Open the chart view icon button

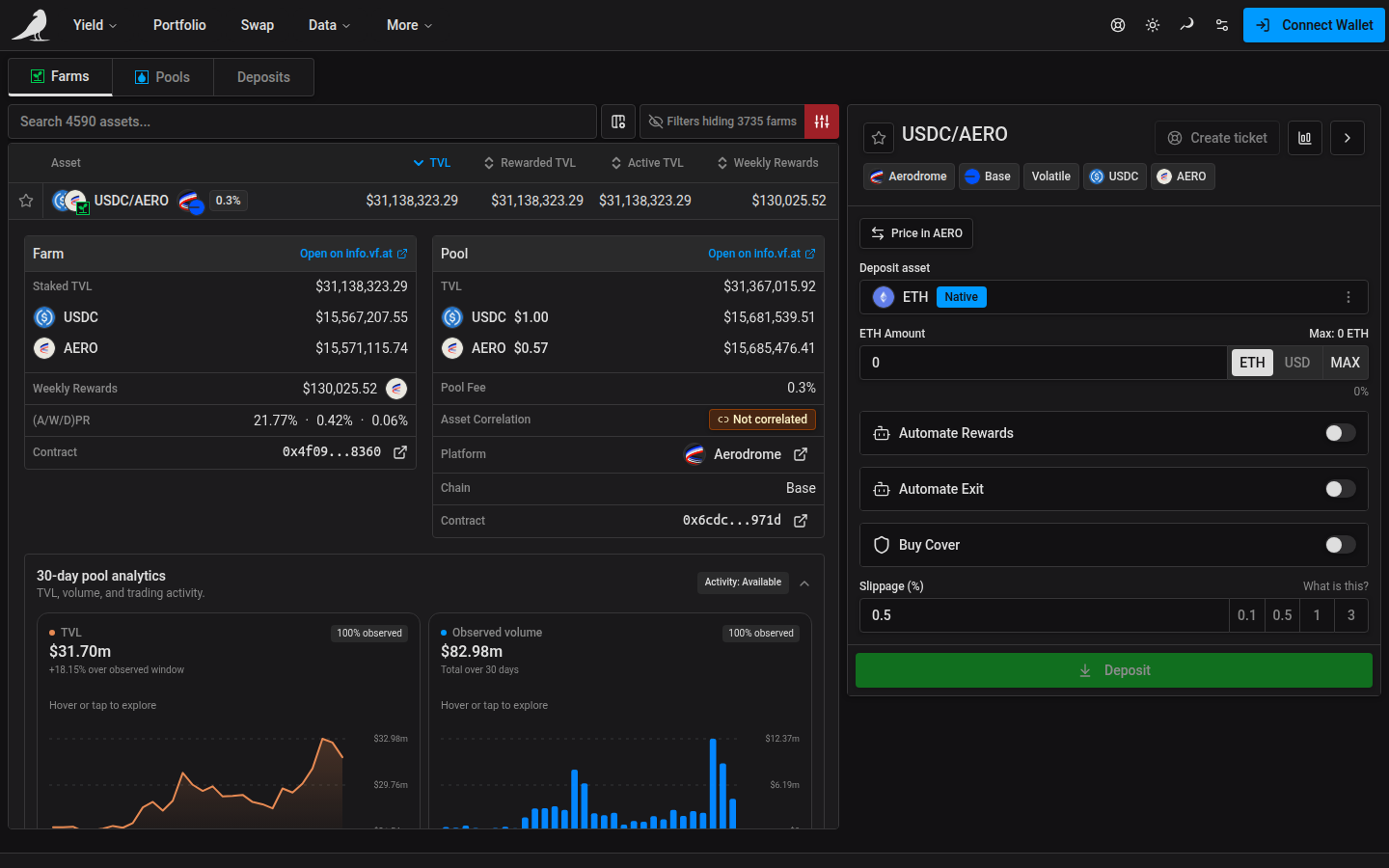click(1305, 138)
